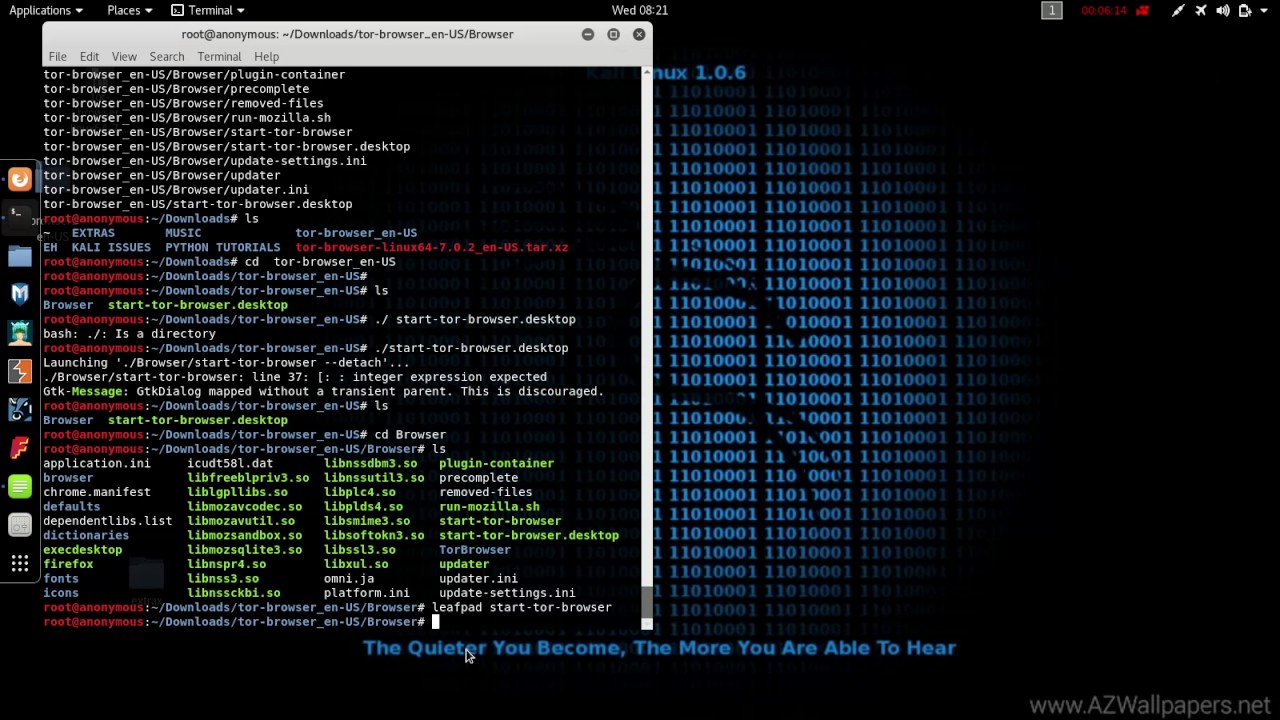This screenshot has height=720, width=1280.
Task: Open the Applications menu
Action: click(46, 10)
